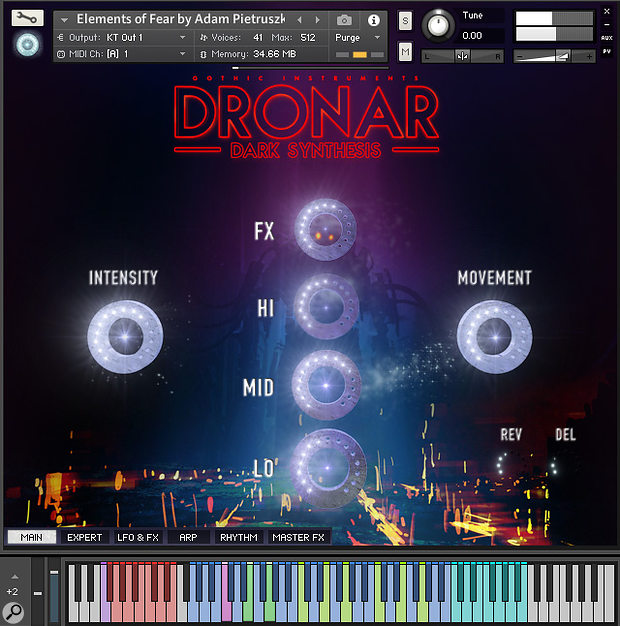The image size is (620, 626).
Task: Open the RHYTHM tab
Action: [239, 537]
